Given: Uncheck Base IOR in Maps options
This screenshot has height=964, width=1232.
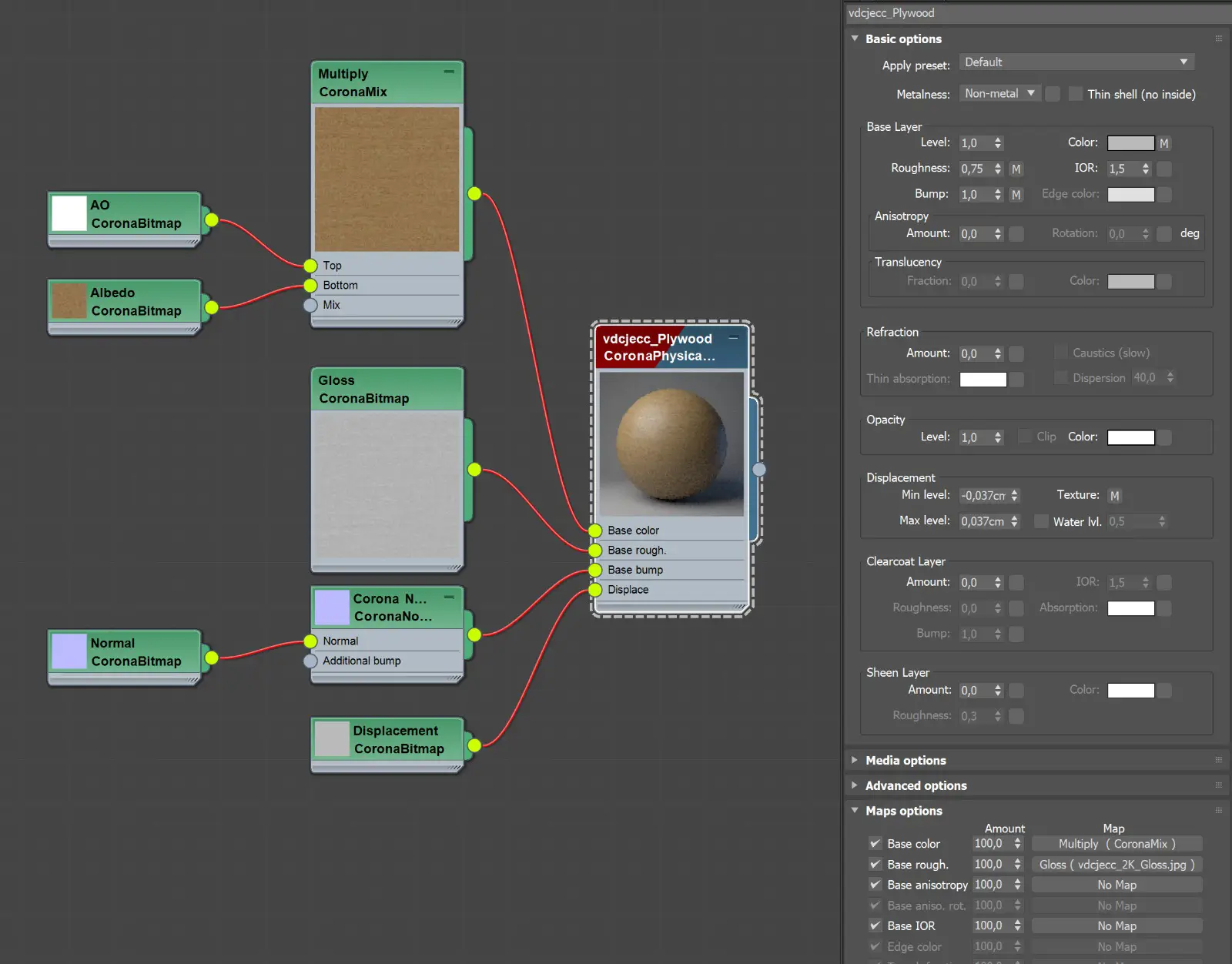Looking at the screenshot, I should pos(875,926).
